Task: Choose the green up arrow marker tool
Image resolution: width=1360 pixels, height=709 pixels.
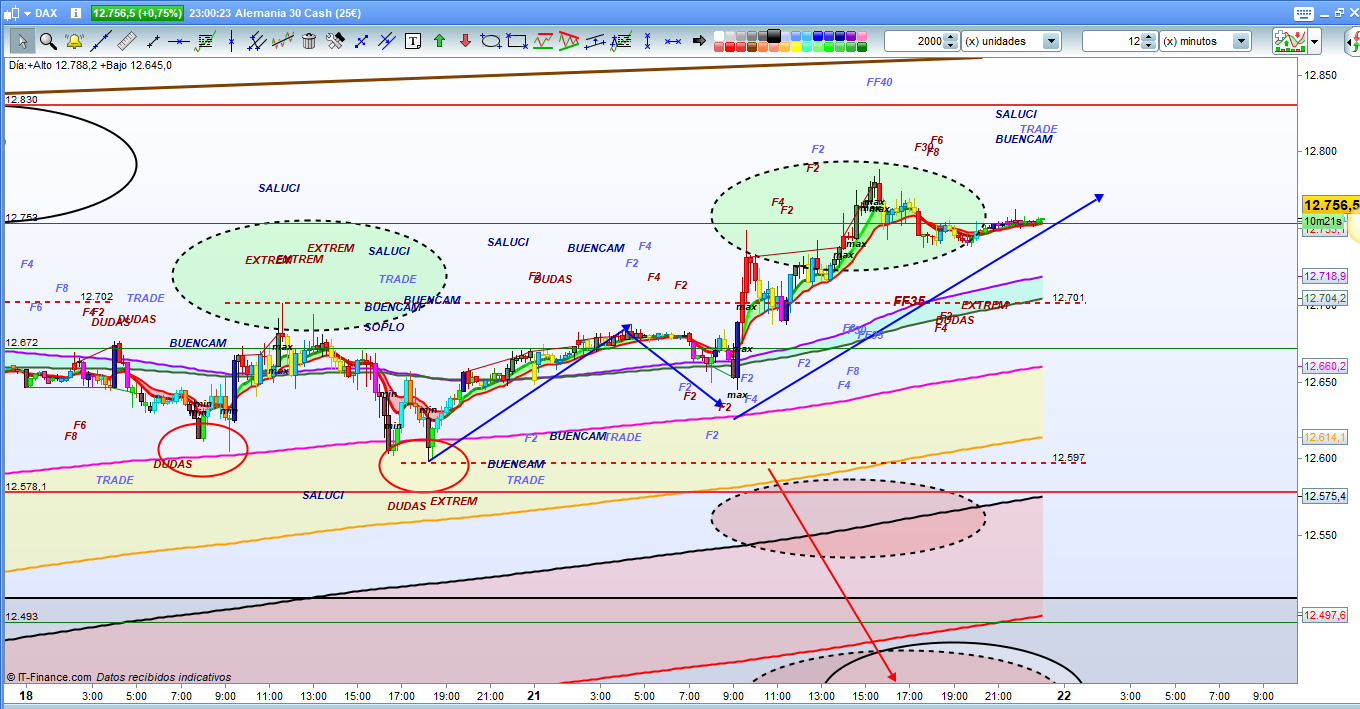Action: [x=439, y=41]
